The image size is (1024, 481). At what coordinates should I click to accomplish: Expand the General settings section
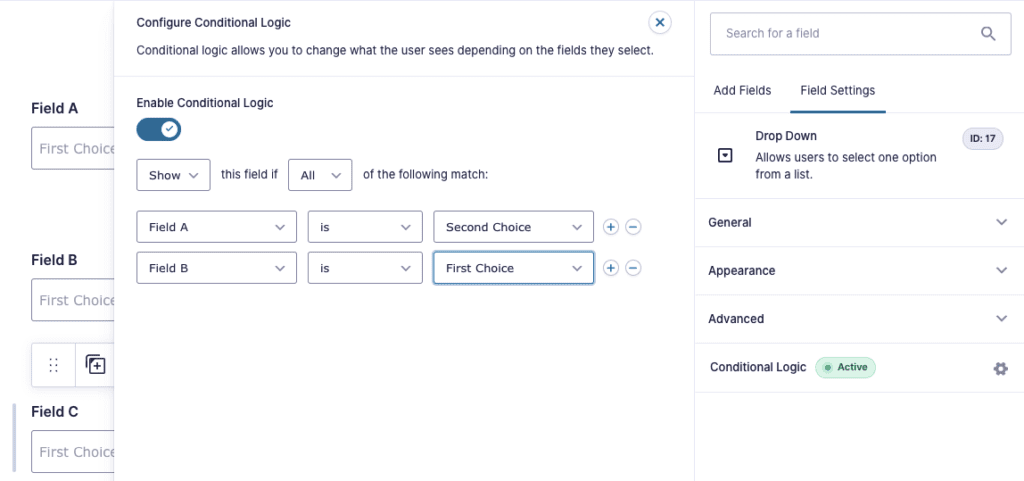click(858, 222)
